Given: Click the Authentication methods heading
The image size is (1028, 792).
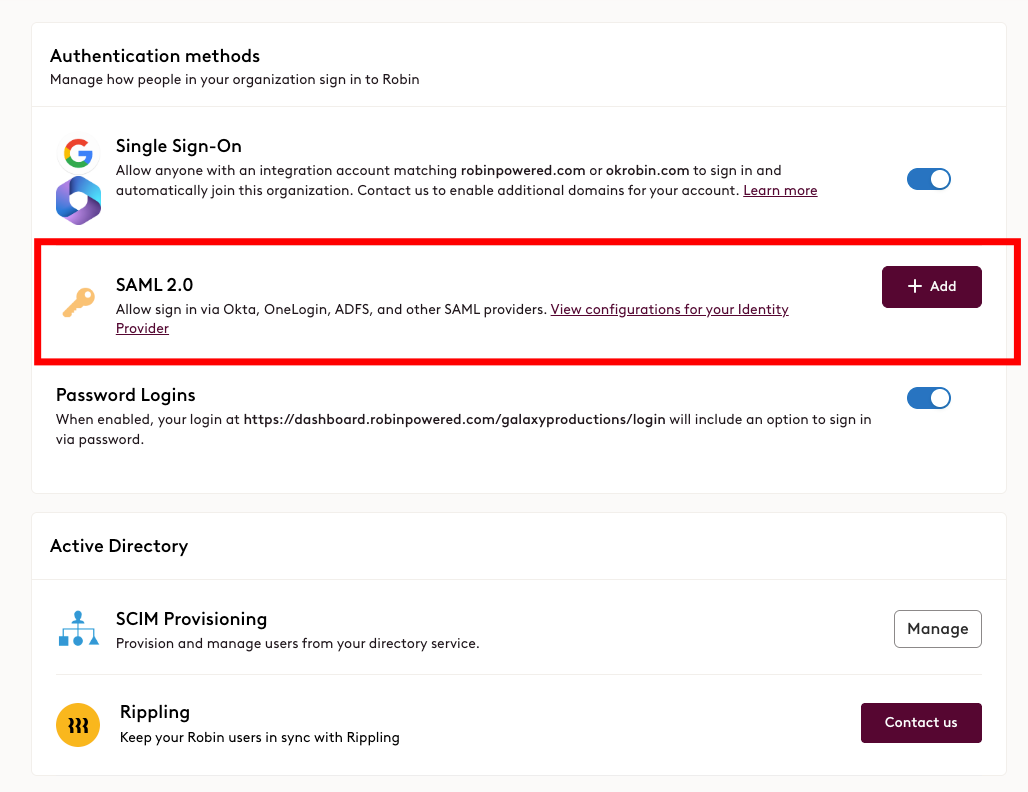Looking at the screenshot, I should point(155,56).
